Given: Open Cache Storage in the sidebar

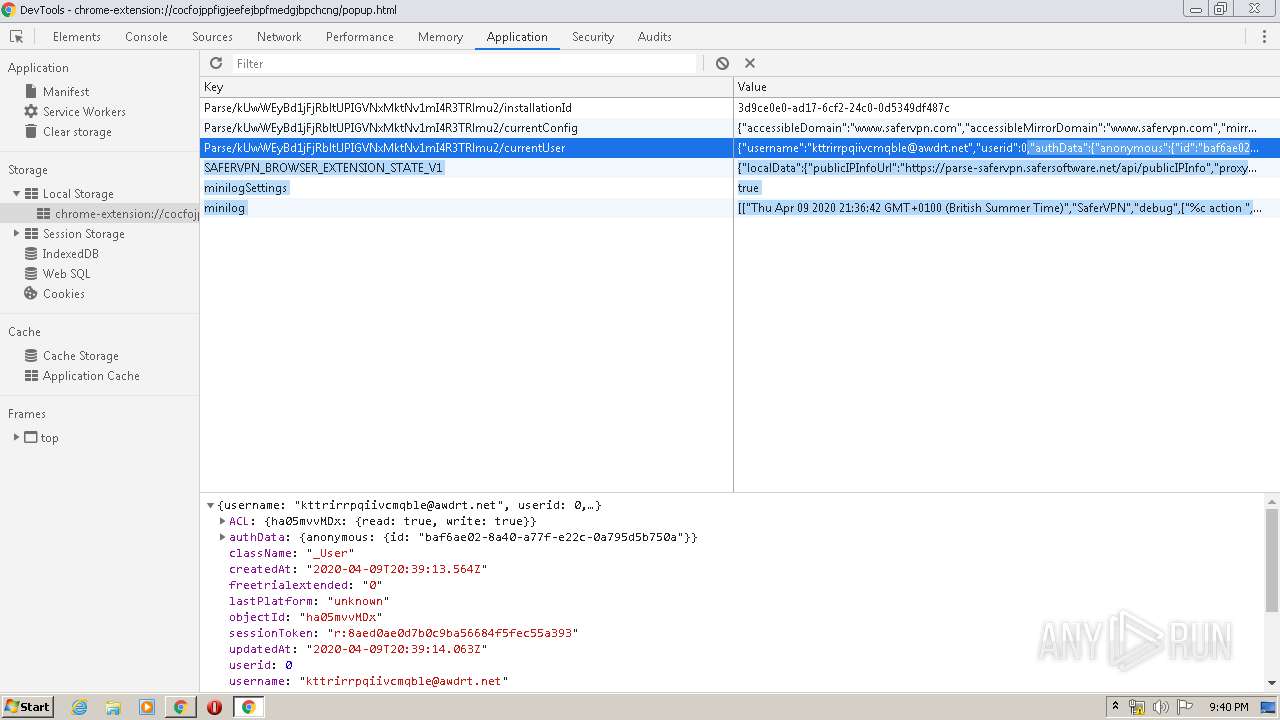Looking at the screenshot, I should pyautogui.click(x=80, y=355).
